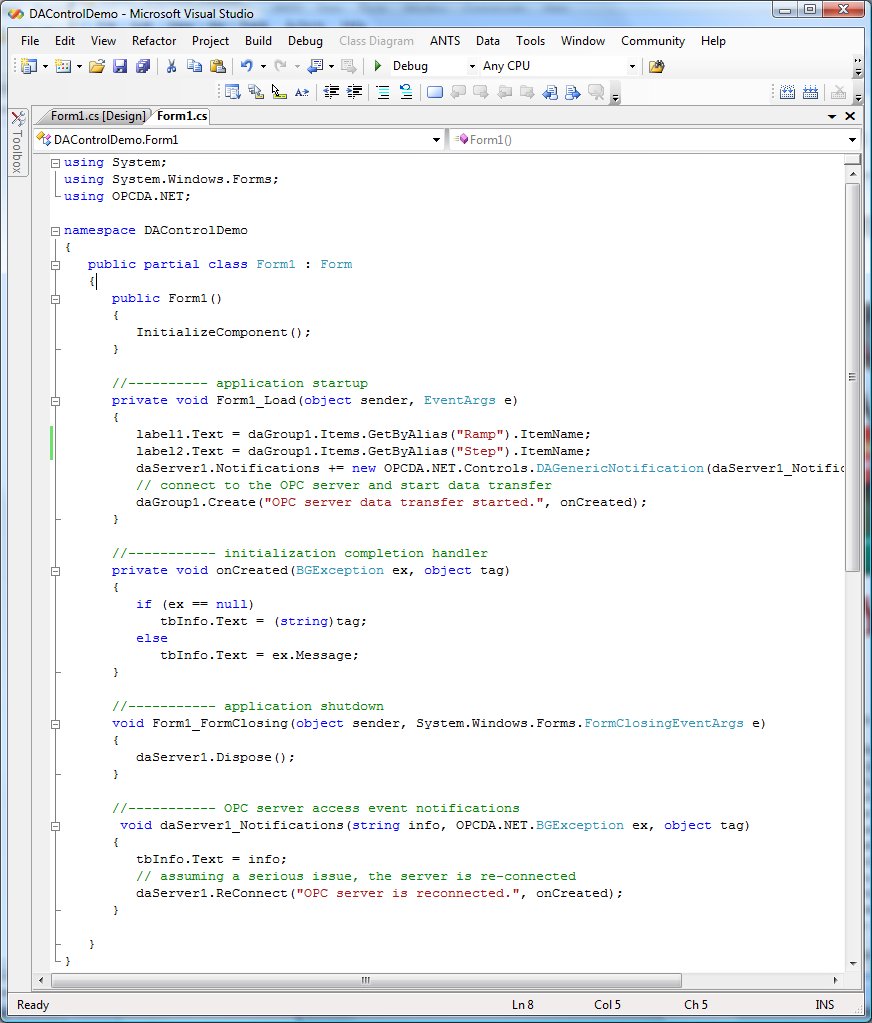Open the Toolbox side panel tab

click(x=18, y=142)
